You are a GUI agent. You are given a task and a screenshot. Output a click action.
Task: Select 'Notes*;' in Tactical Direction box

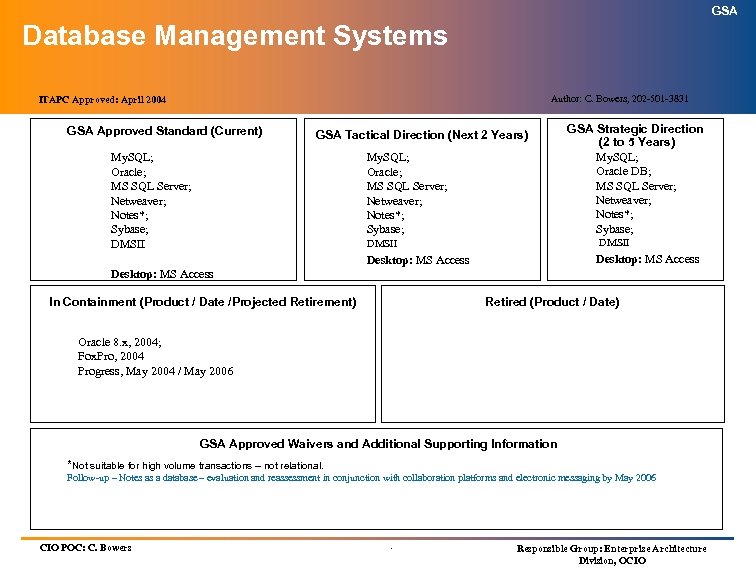pos(385,215)
